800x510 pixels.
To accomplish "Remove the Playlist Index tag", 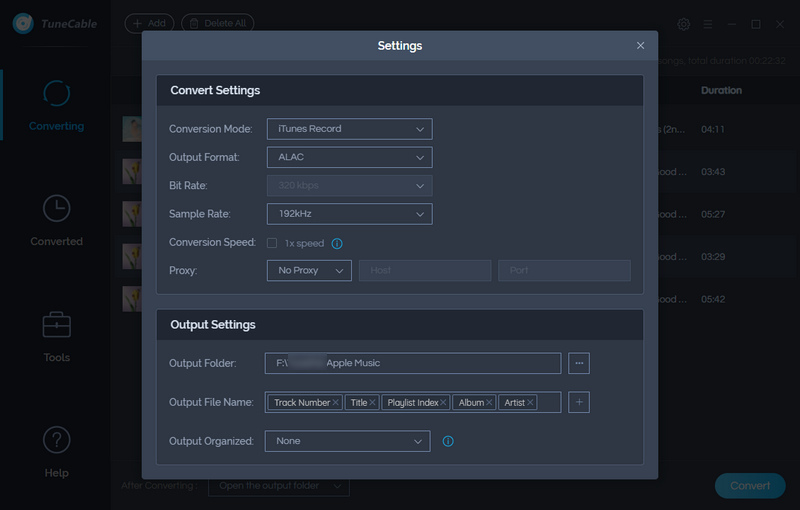I will coord(443,402).
